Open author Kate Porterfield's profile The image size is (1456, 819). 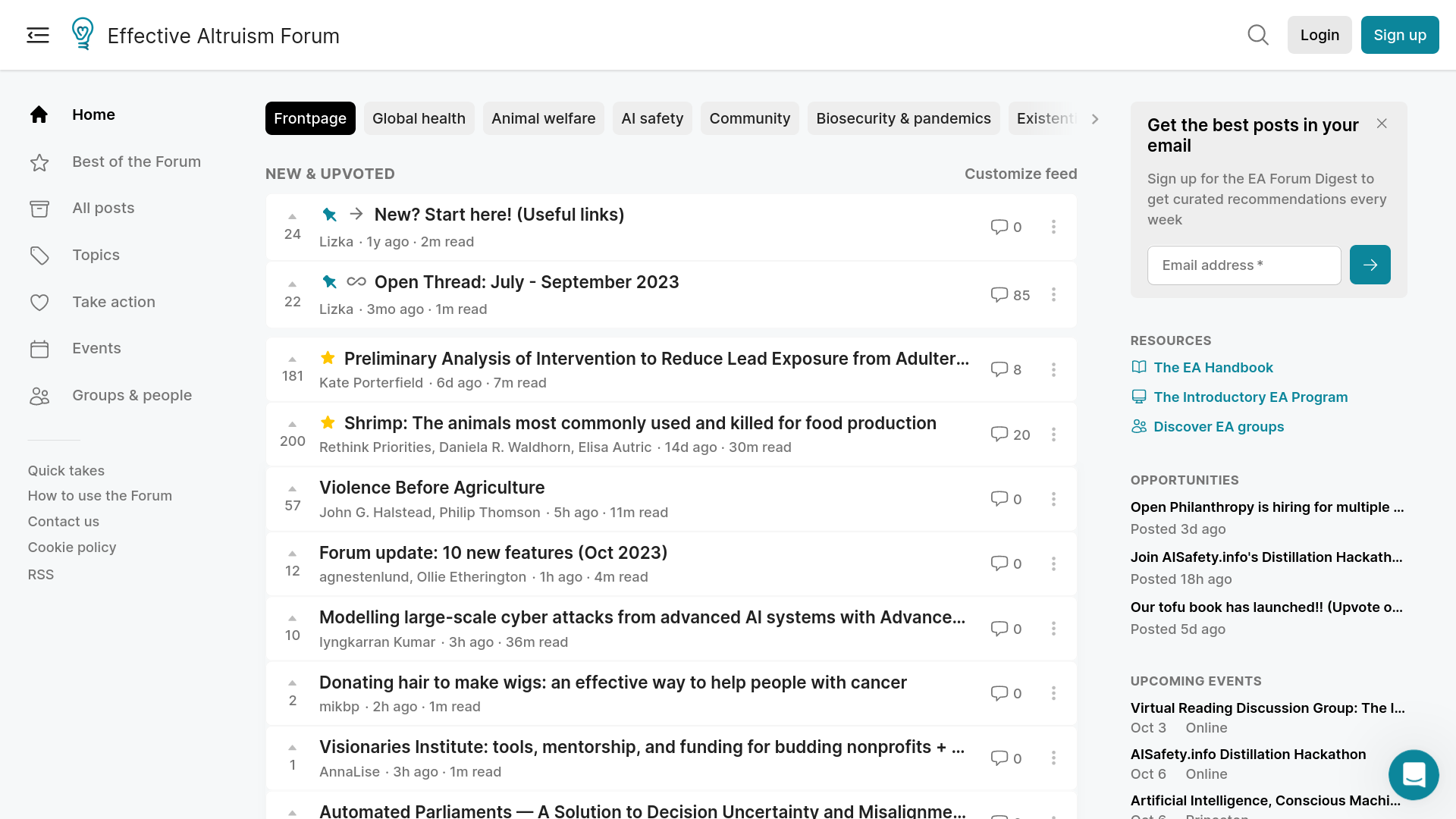(x=371, y=383)
